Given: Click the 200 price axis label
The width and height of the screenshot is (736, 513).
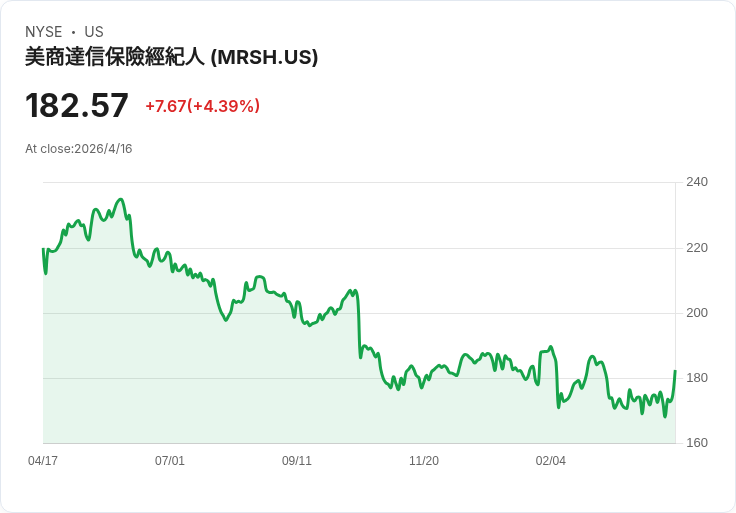Looking at the screenshot, I should [x=697, y=313].
